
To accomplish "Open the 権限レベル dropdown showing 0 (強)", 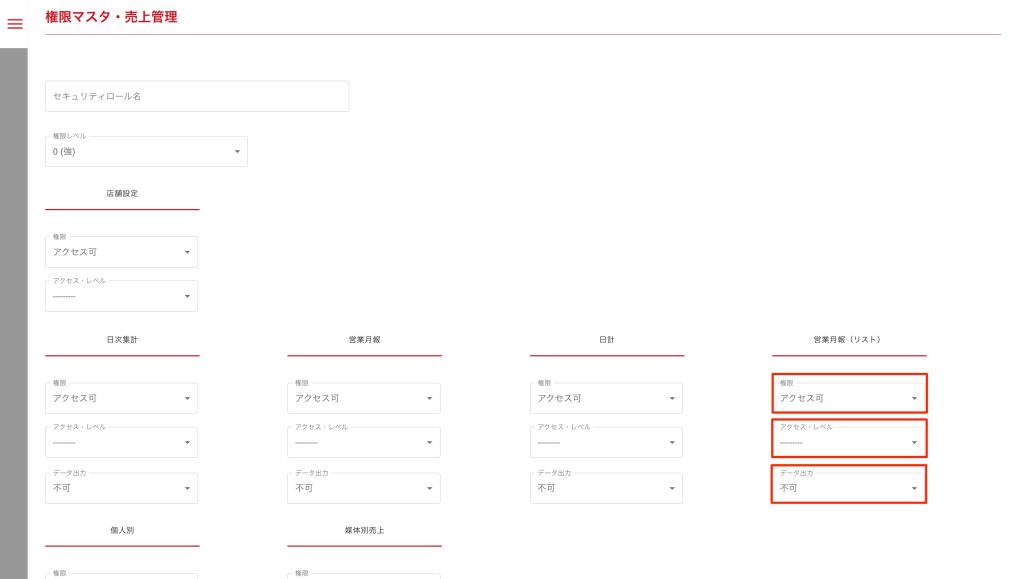I will [x=146, y=151].
